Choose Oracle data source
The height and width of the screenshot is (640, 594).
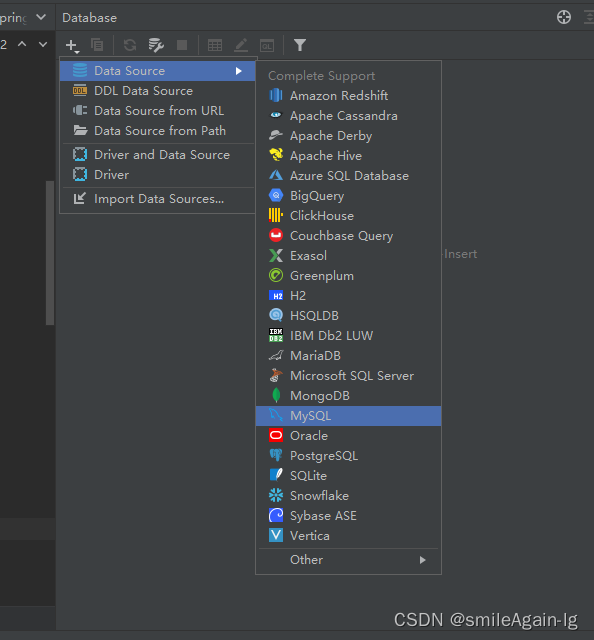coord(348,436)
